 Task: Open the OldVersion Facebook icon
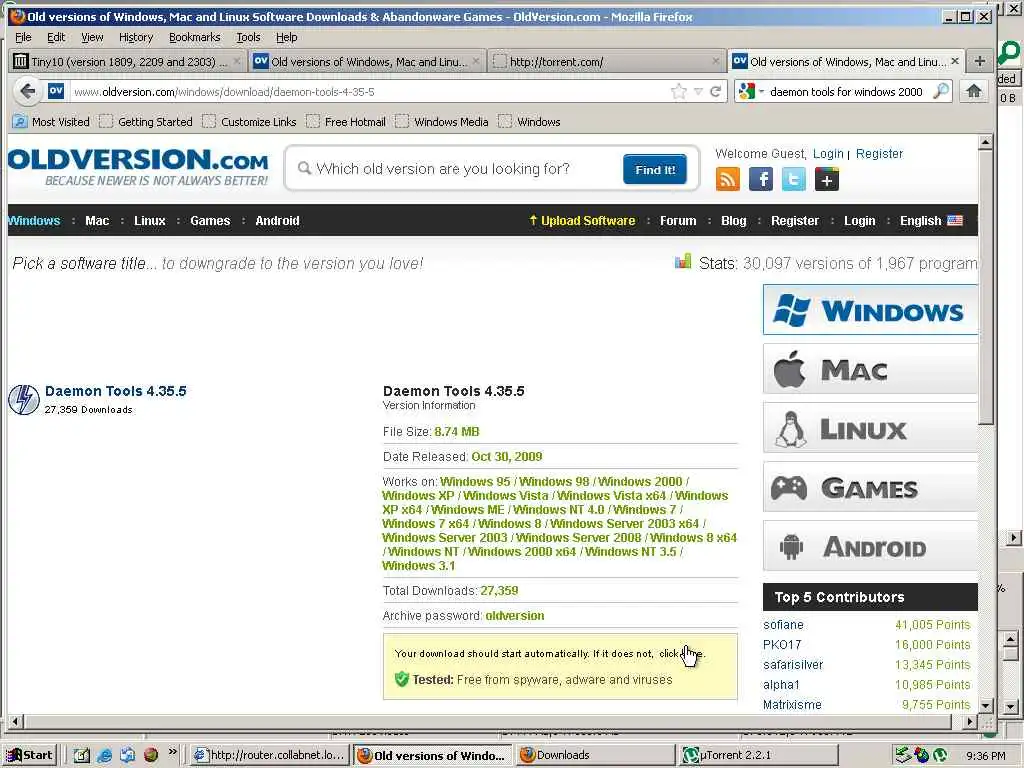pos(761,179)
